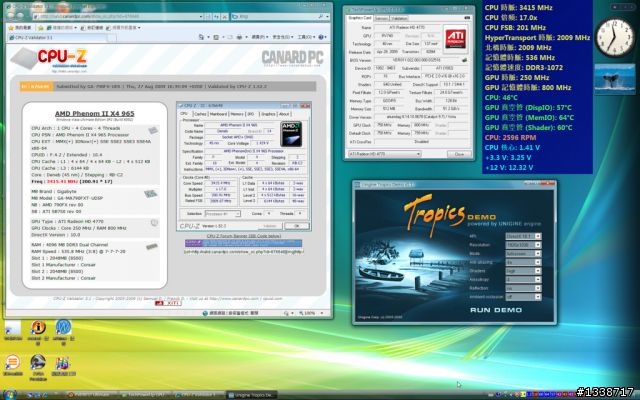Open the Tools menu in IE command bar
This screenshot has height=400, width=640.
[x=307, y=37]
